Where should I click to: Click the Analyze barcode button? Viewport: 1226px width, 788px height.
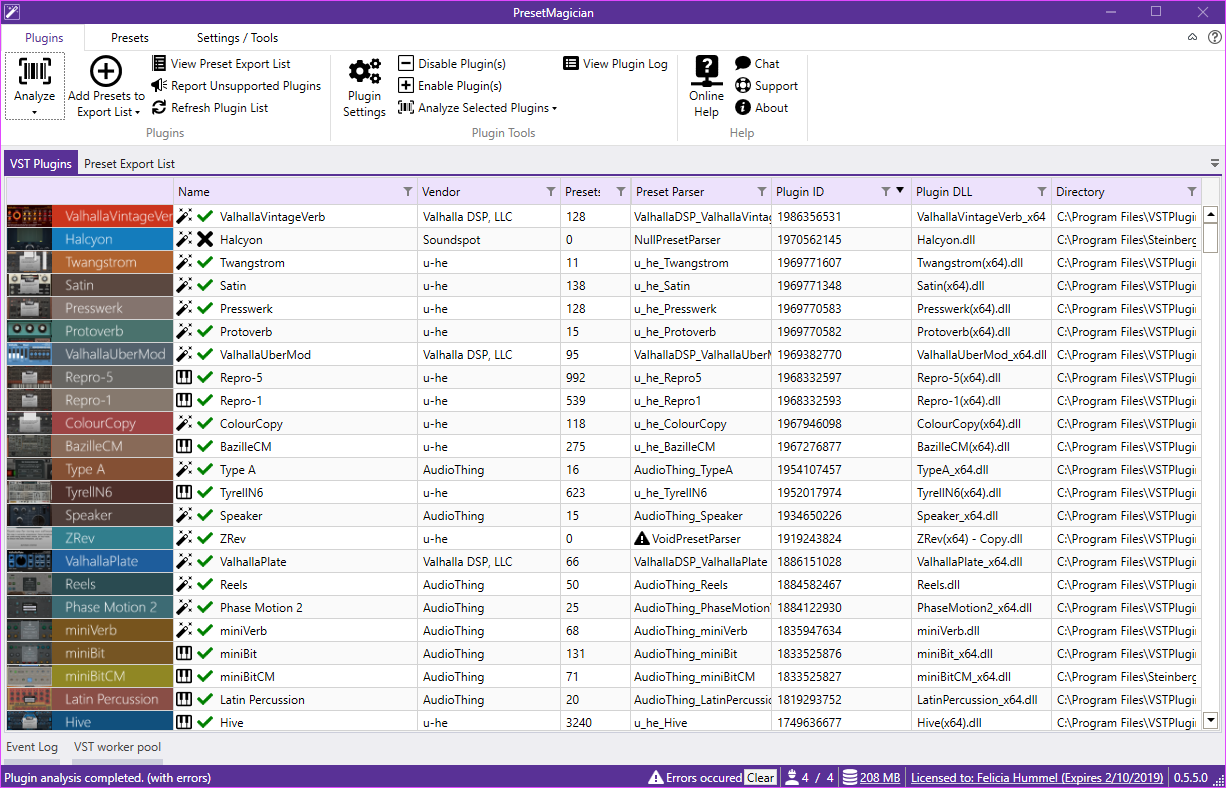[x=35, y=86]
